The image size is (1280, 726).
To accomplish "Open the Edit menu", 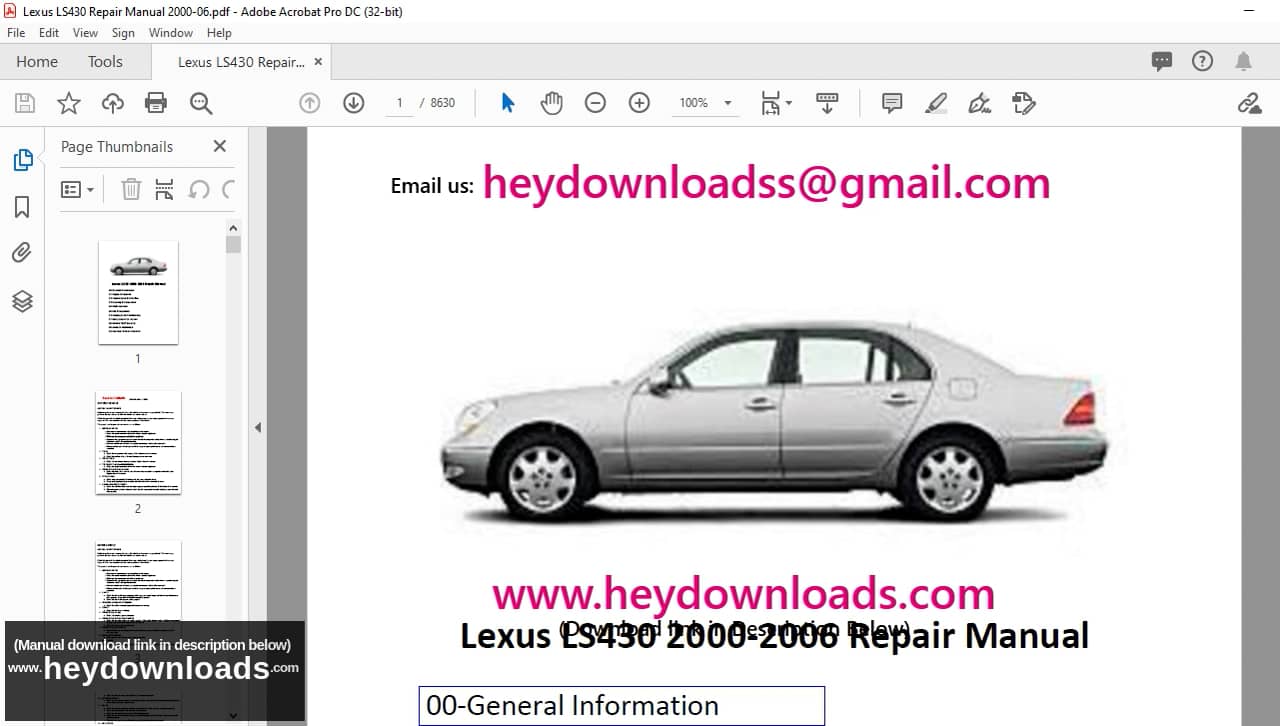I will click(x=49, y=33).
